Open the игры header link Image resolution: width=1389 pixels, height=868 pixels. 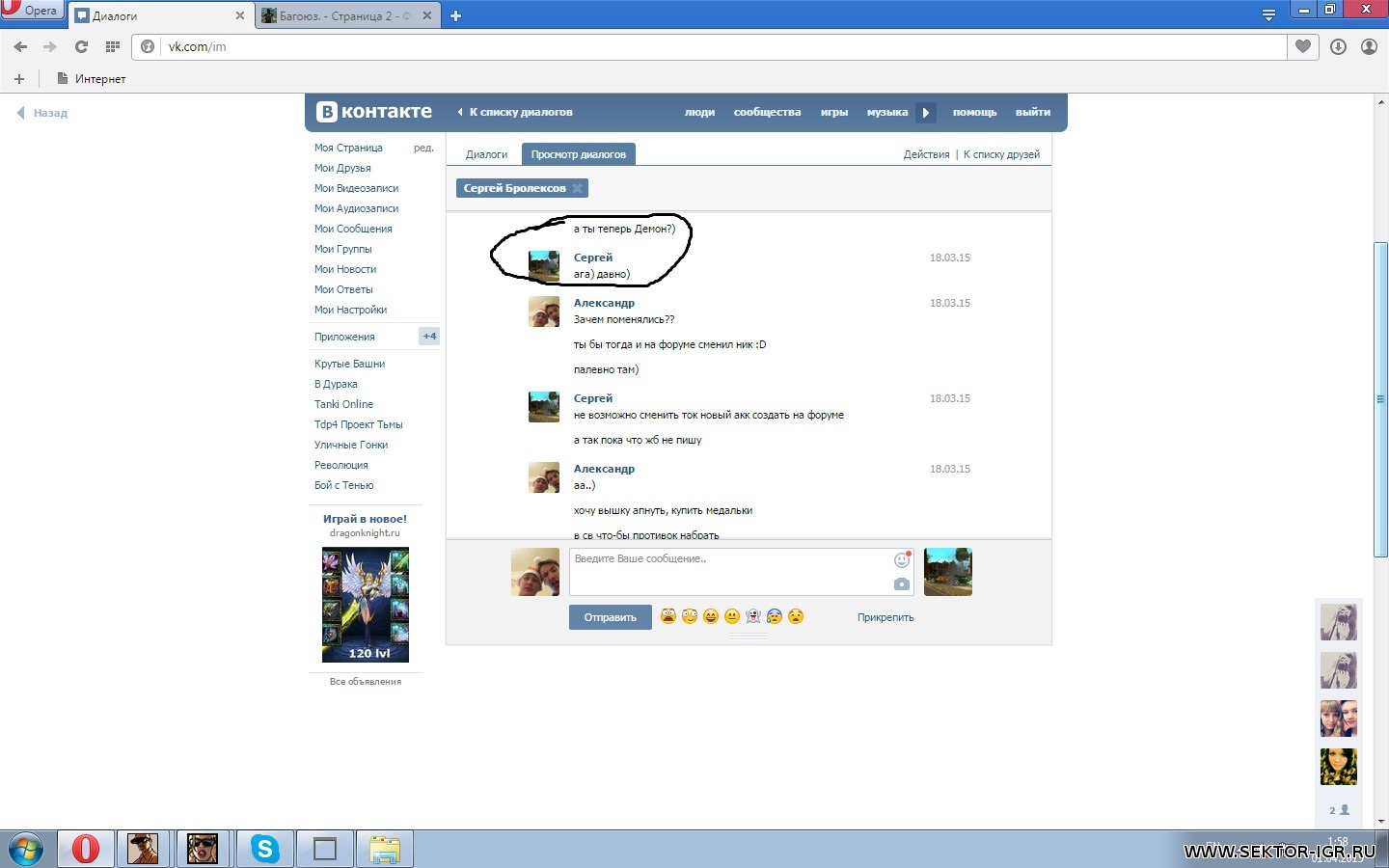coord(834,112)
